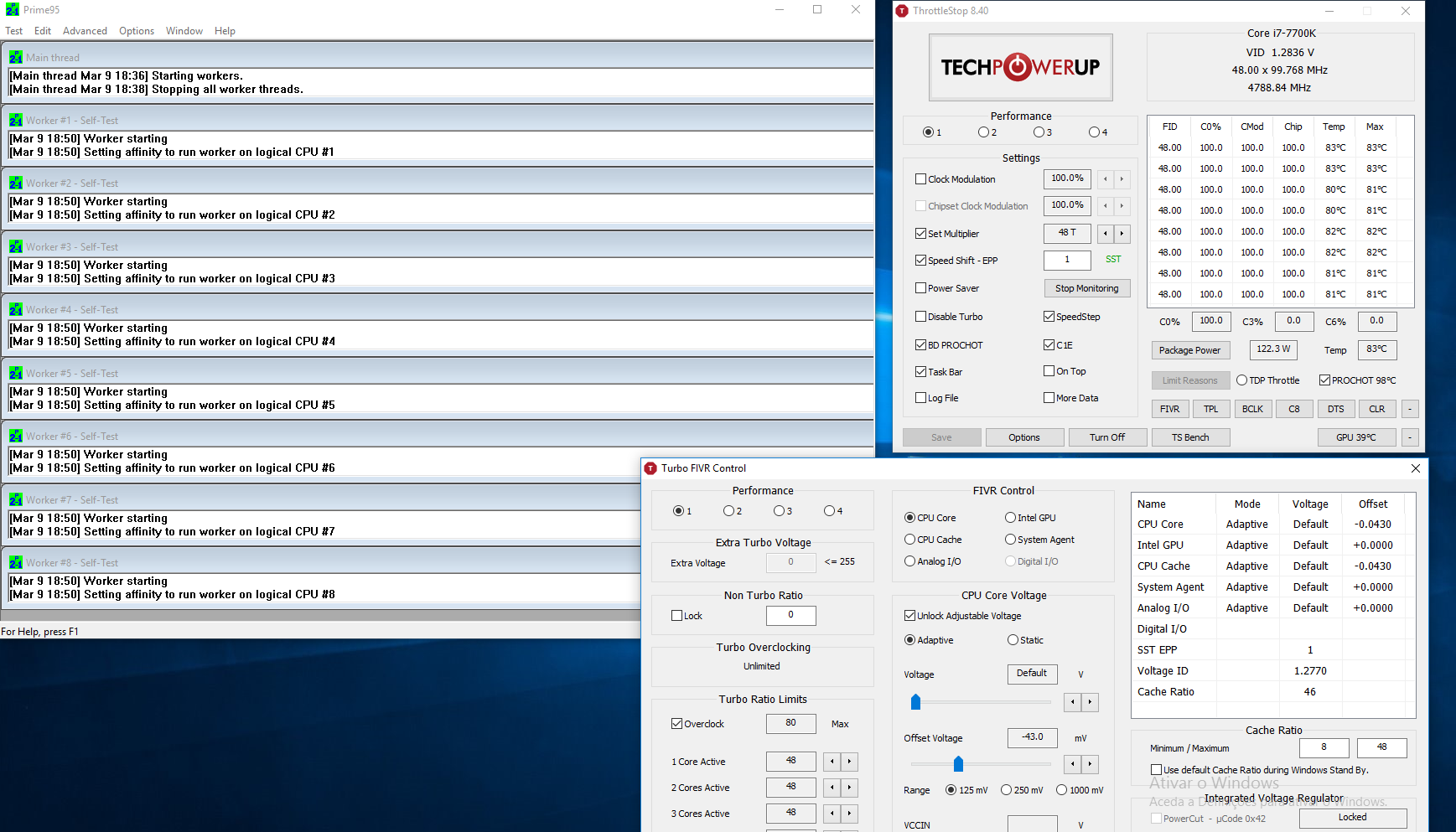
Task: Enable the Power Saver checkbox
Action: 920,288
